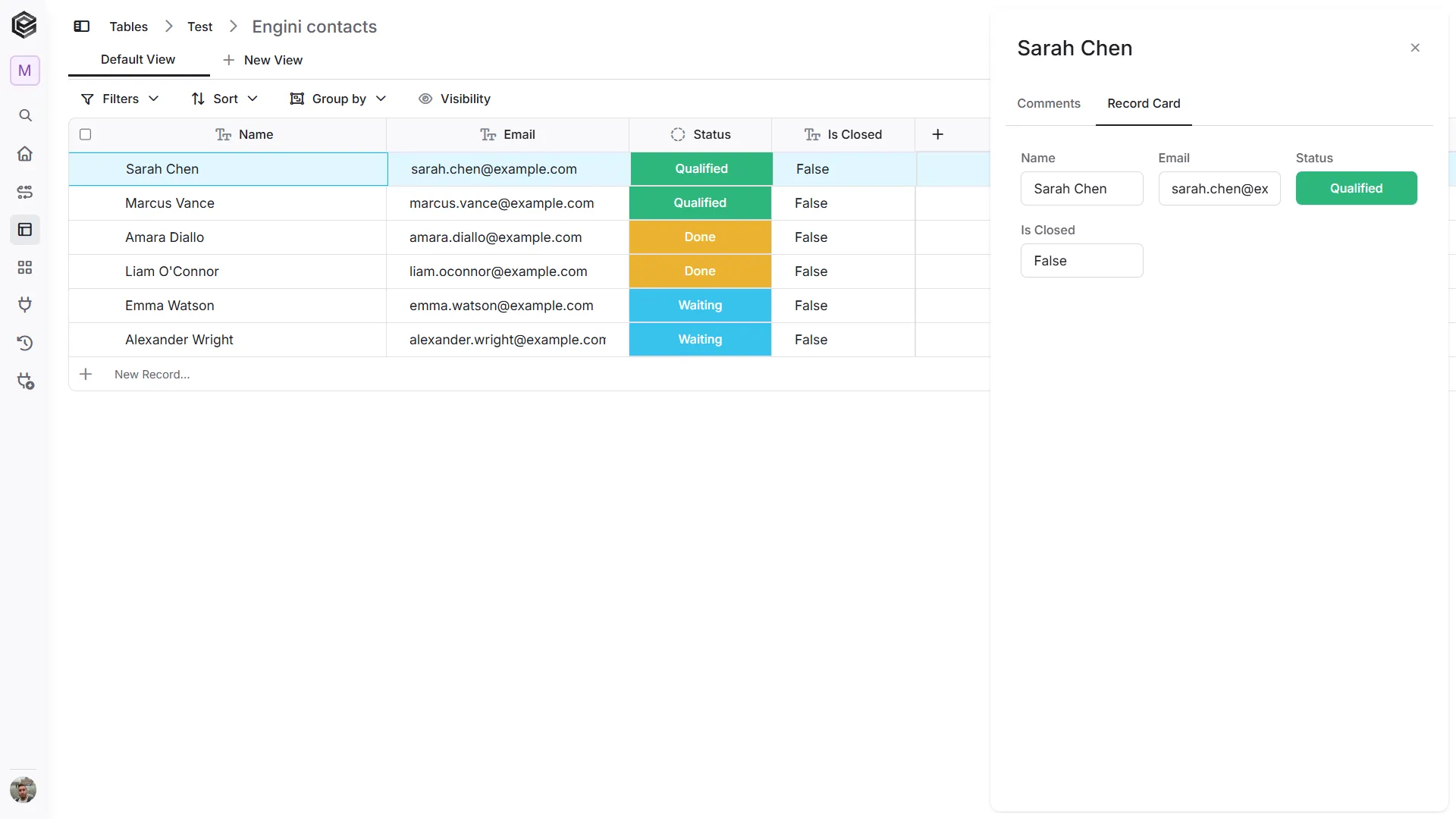1456x819 pixels.
Task: Open the M workspace avatar
Action: coord(25,71)
